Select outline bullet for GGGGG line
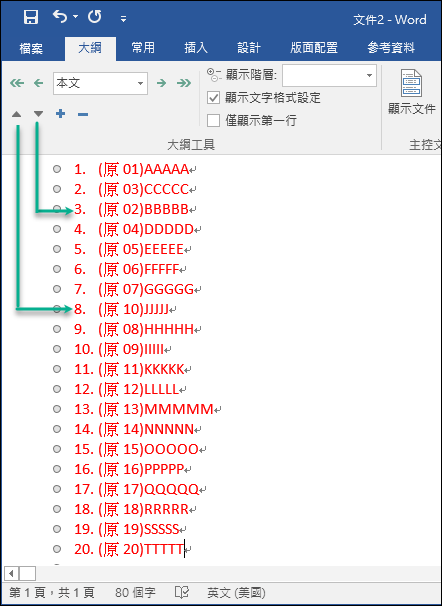The image size is (442, 606). 57,289
